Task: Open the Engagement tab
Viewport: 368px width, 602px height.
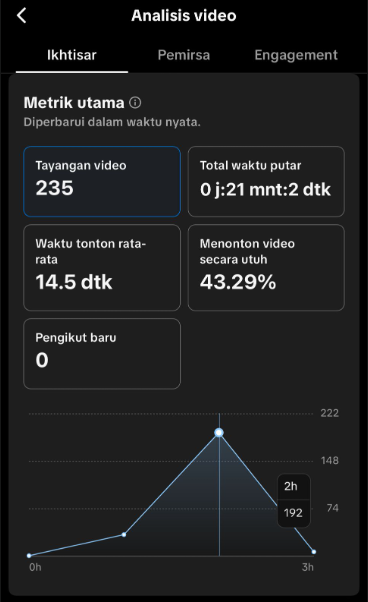Action: pyautogui.click(x=296, y=55)
